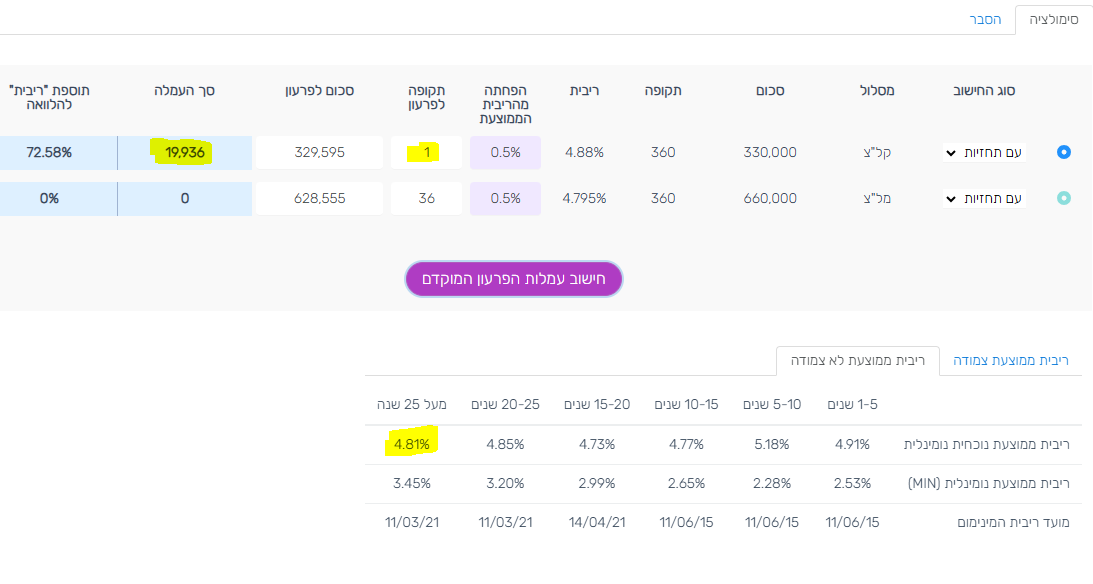Click the repayment amount field 329,595
Image resolution: width=1093 pixels, height=584 pixels.
(320, 153)
